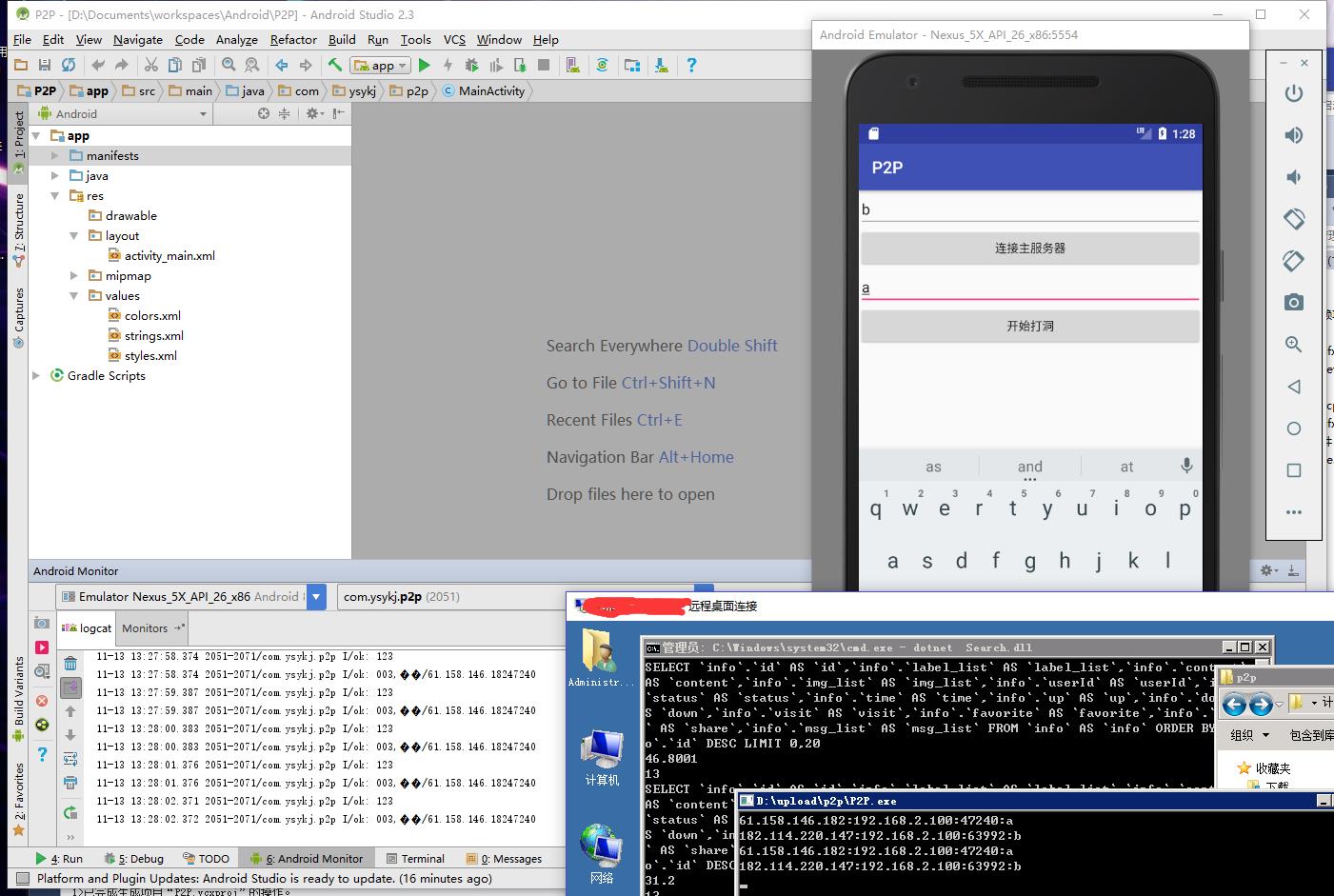This screenshot has width=1334, height=896.
Task: Expand the java folder
Action: point(54,175)
